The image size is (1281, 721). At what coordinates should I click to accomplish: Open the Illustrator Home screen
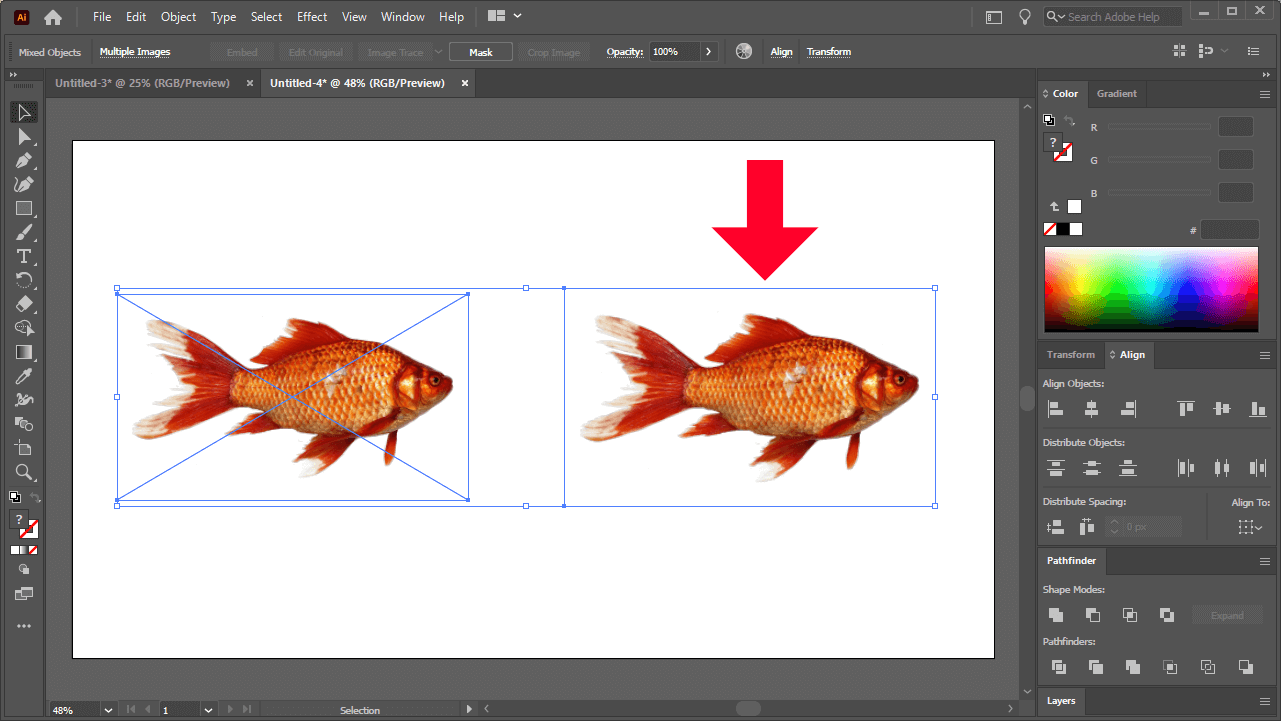coord(52,17)
